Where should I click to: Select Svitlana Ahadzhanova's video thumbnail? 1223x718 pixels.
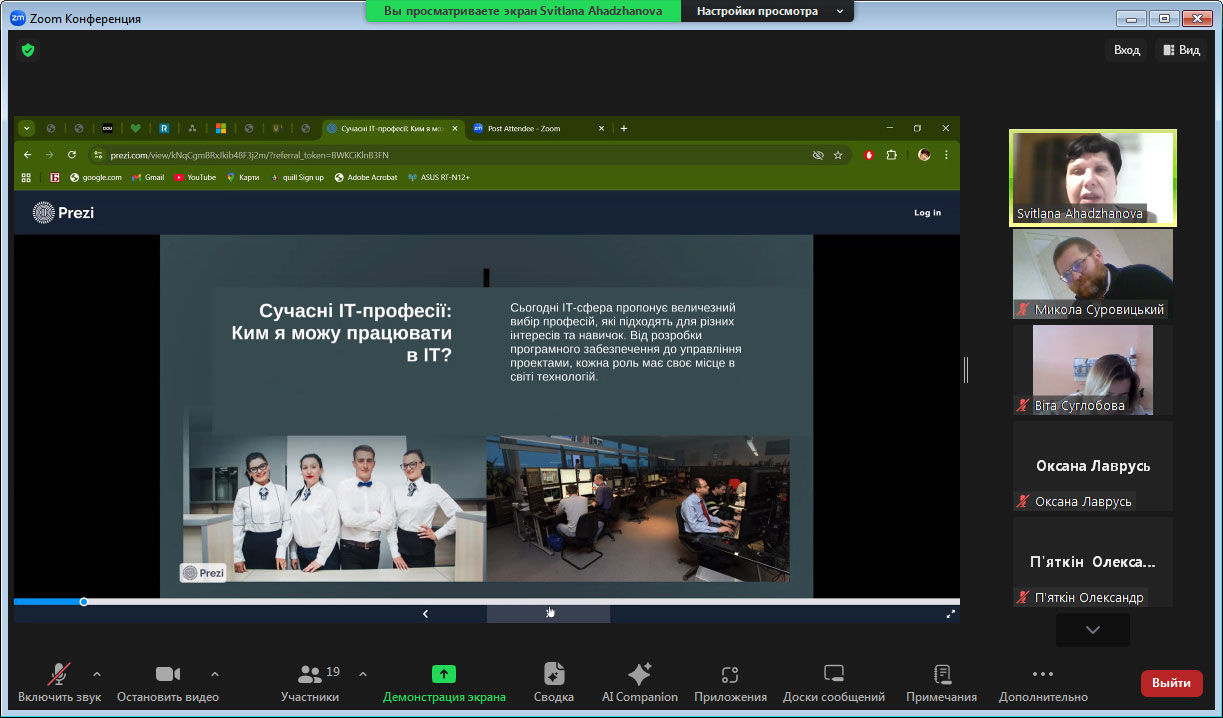[x=1092, y=178]
